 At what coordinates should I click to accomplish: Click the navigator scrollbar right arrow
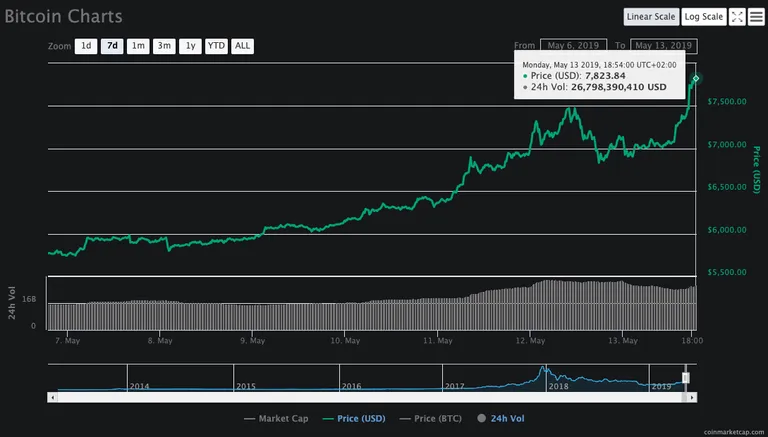[x=692, y=397]
